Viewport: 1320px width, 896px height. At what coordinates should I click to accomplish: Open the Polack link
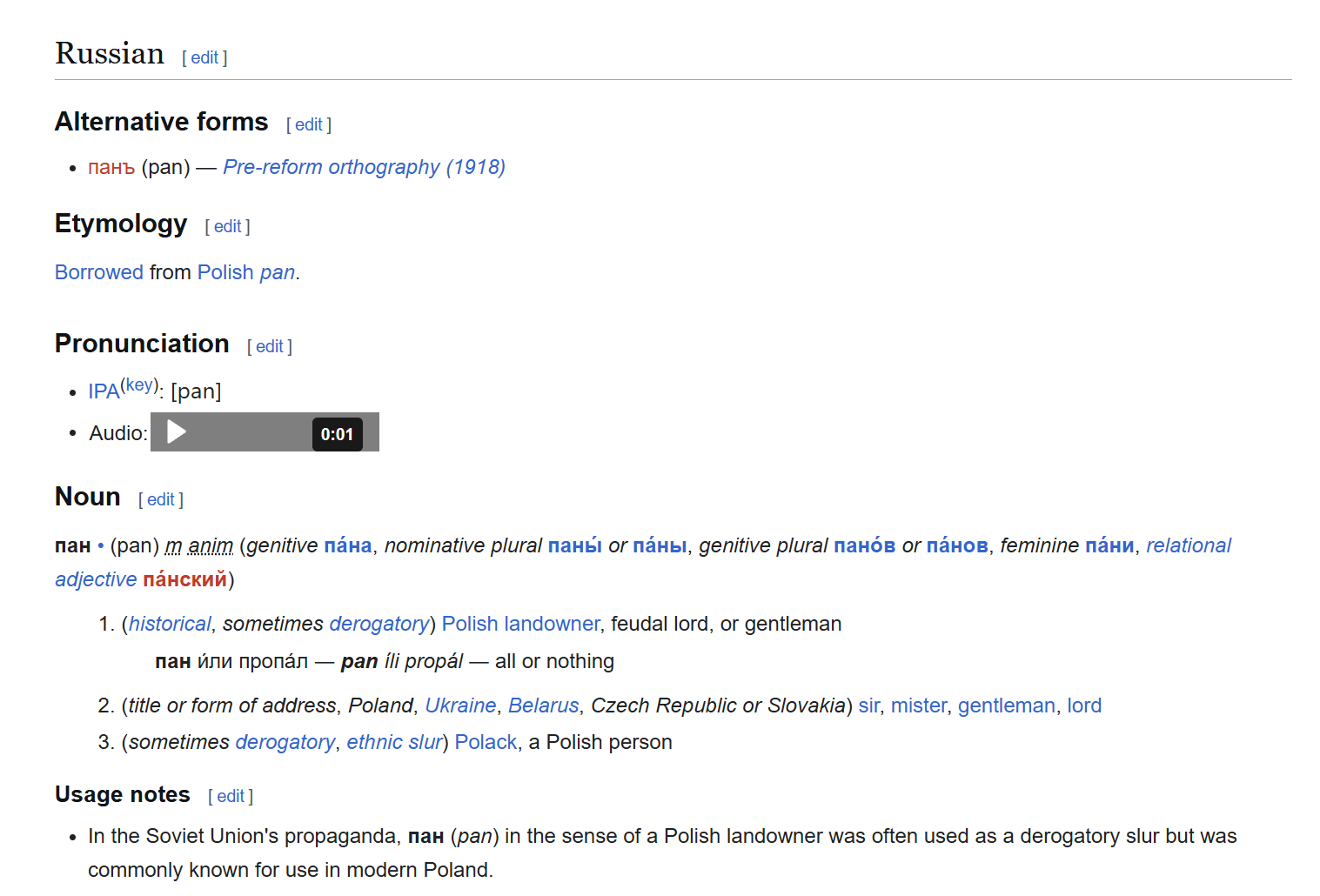click(486, 742)
